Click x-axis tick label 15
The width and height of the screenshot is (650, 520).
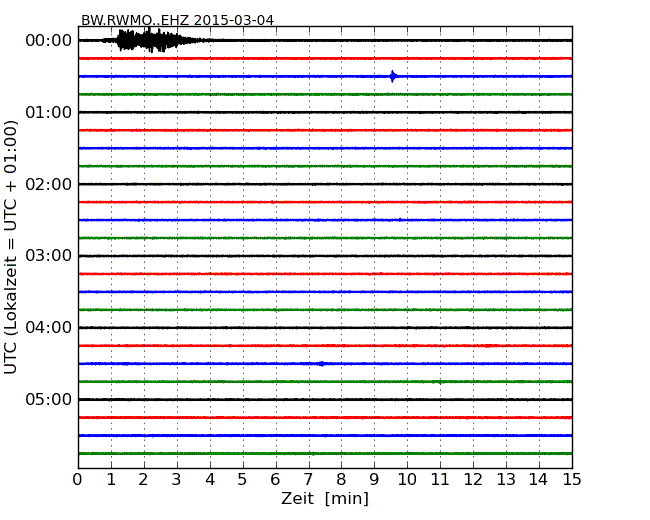pos(572,480)
